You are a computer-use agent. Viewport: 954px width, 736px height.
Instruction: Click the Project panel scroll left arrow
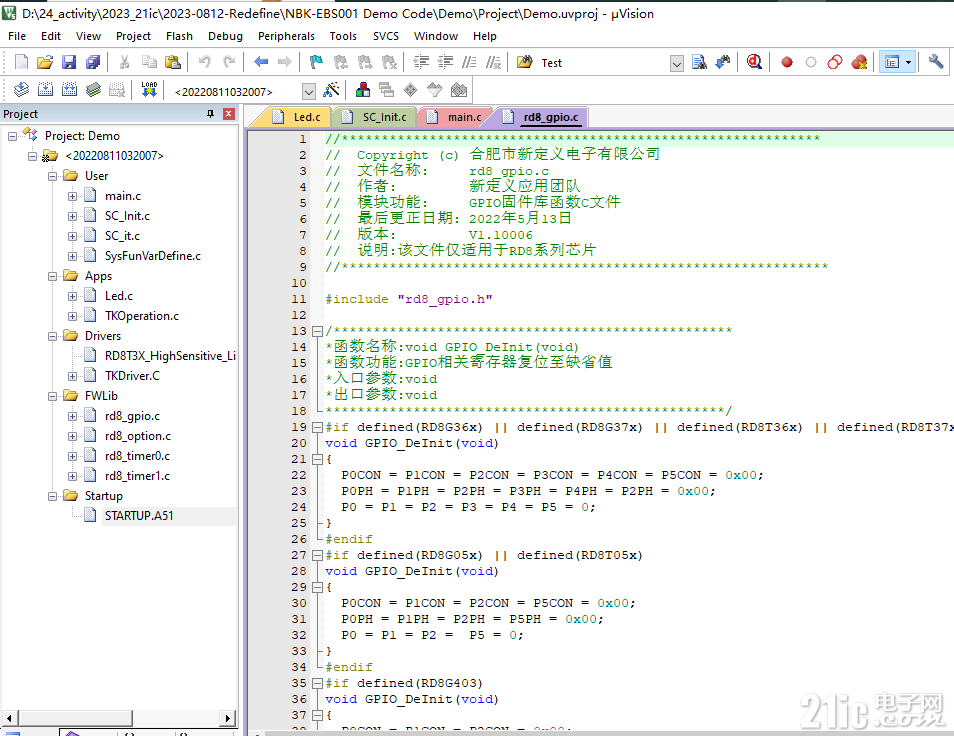pyautogui.click(x=9, y=718)
